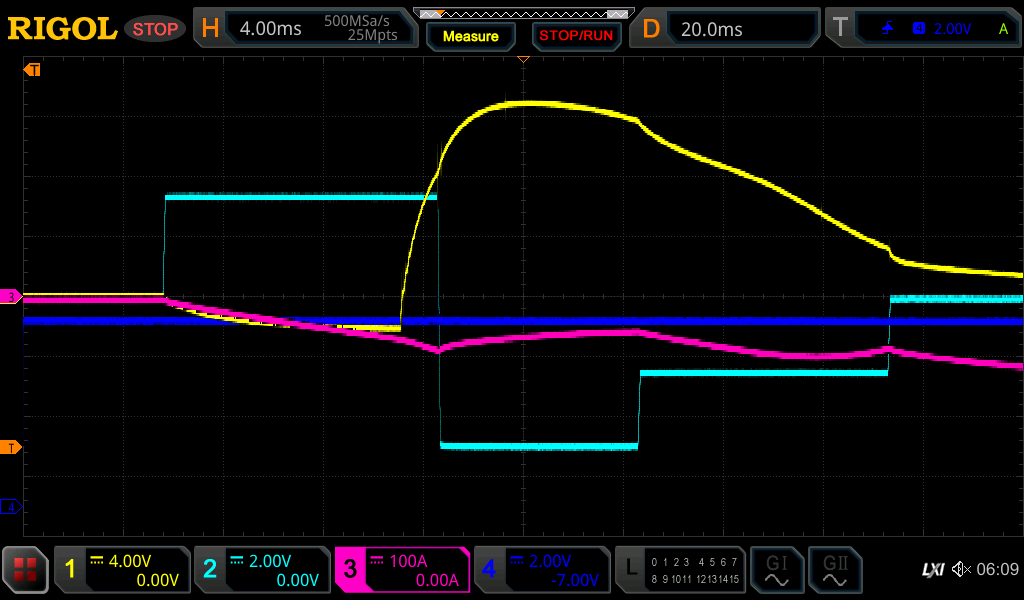
Task: Open the function generator GII panel
Action: pos(834,570)
